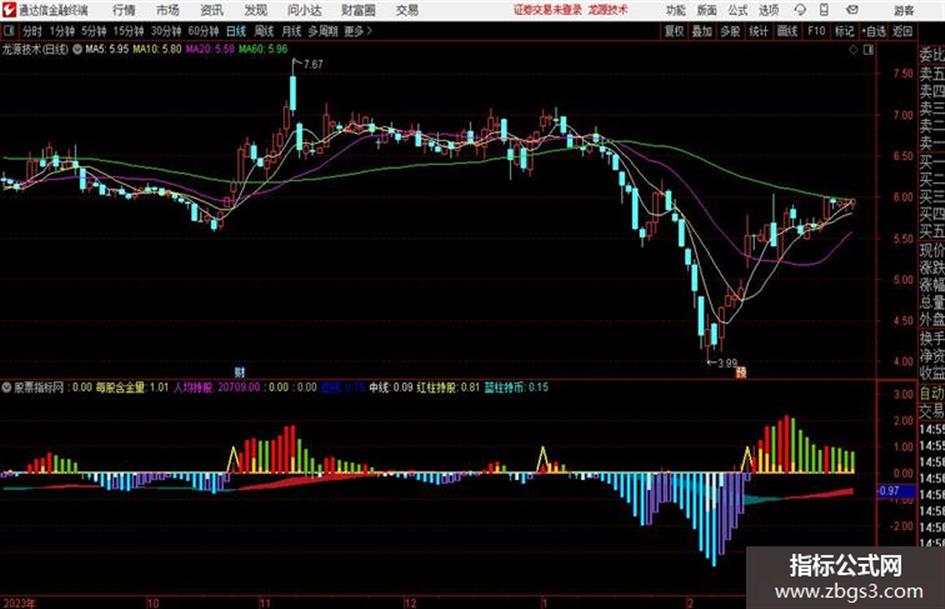Open the mail message icon
945x609 pixels.
852,10
